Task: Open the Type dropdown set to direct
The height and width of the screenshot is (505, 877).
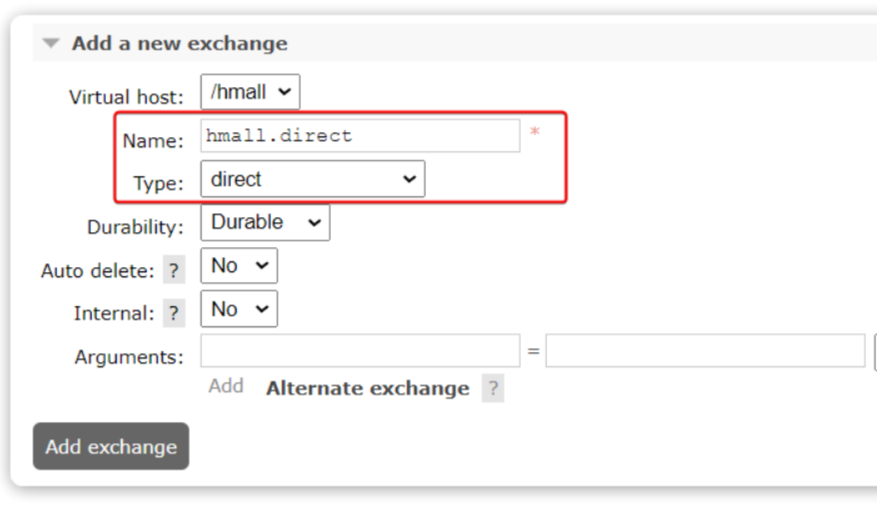Action: pyautogui.click(x=312, y=180)
